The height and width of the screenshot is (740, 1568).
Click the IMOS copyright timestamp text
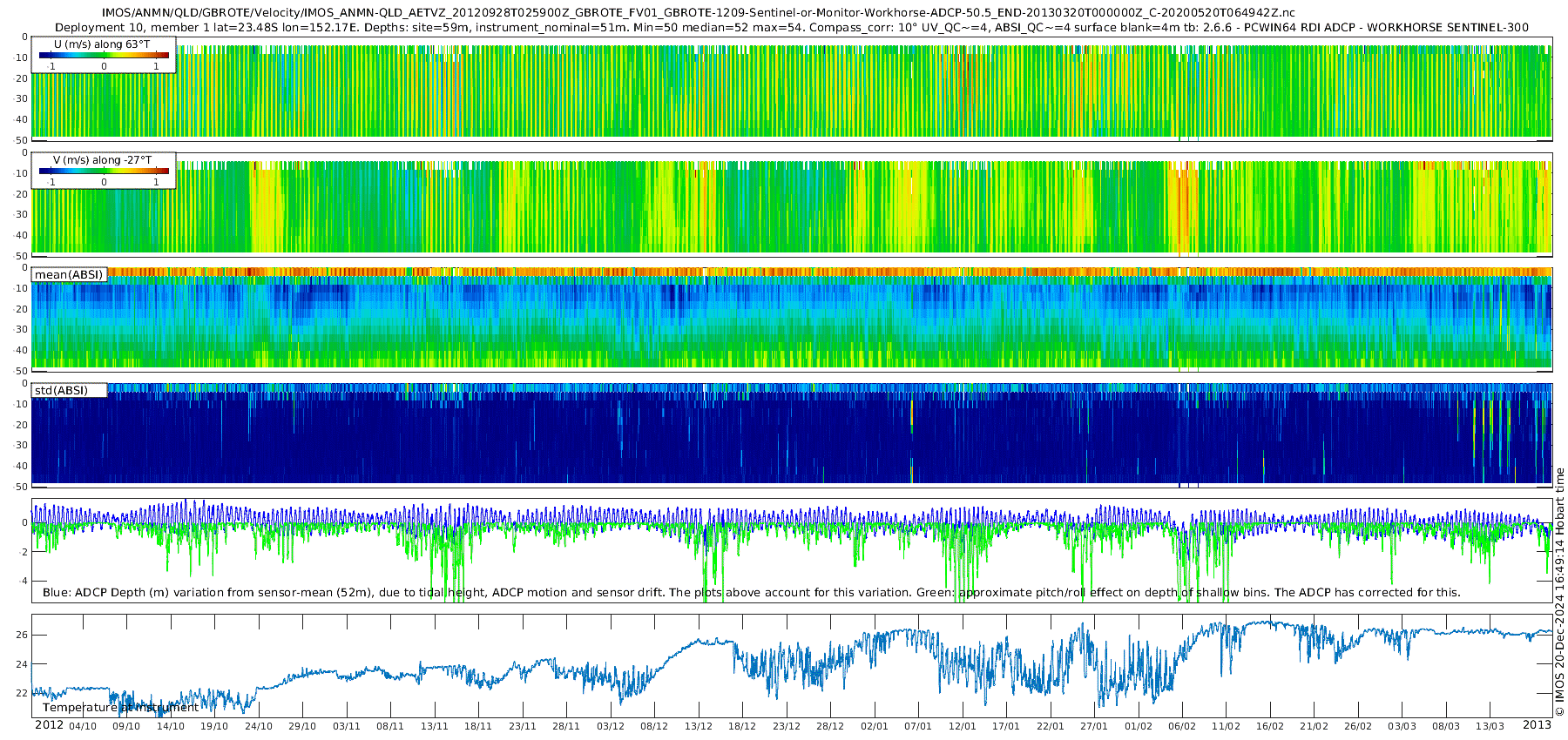tap(1559, 592)
